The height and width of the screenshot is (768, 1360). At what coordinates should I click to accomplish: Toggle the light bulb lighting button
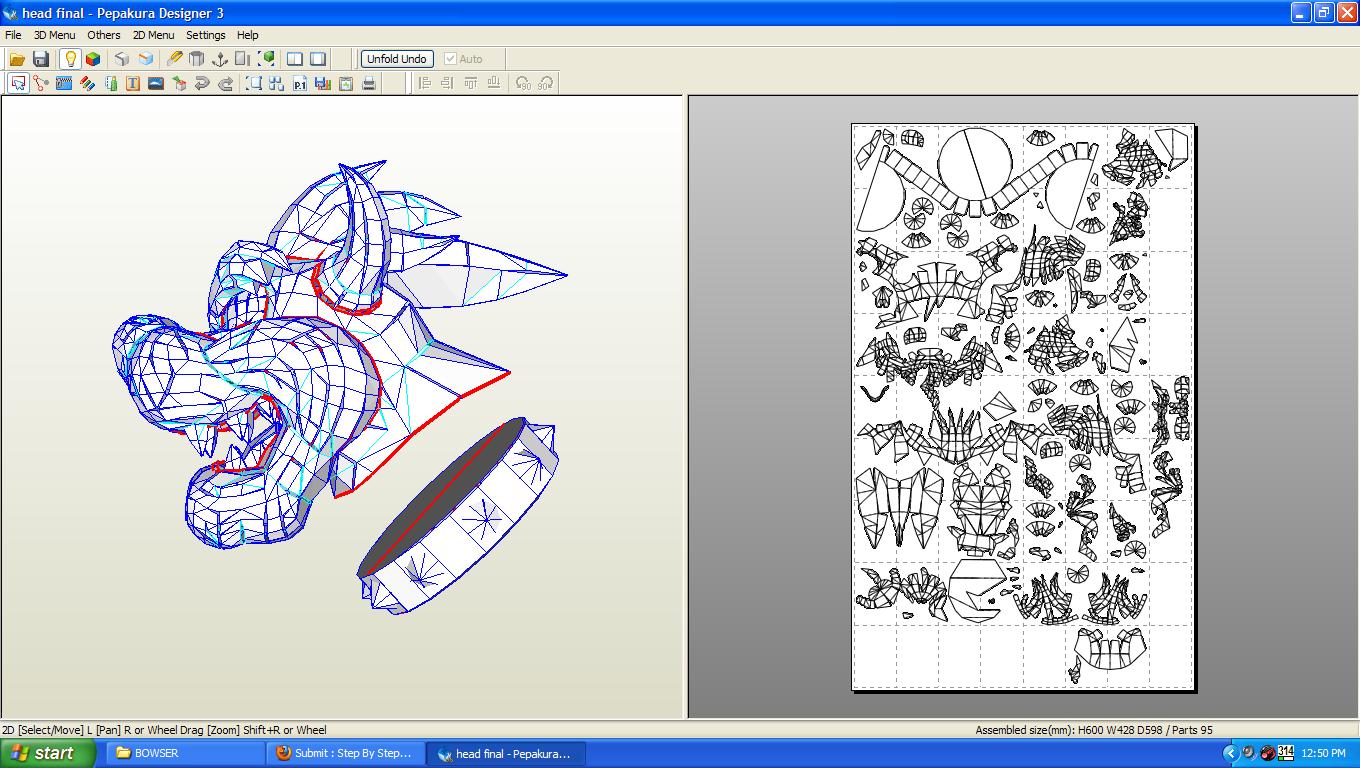tap(70, 59)
